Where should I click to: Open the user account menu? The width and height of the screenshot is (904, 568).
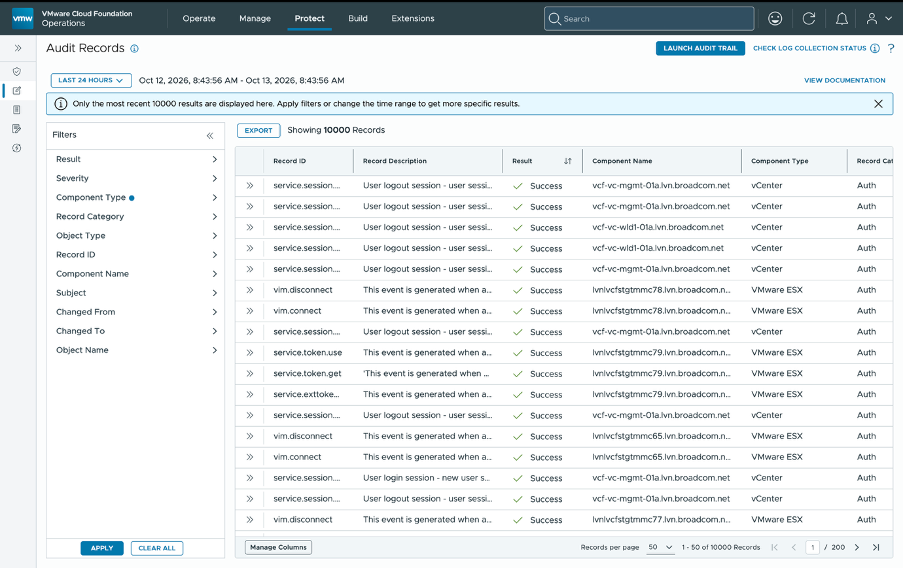879,18
